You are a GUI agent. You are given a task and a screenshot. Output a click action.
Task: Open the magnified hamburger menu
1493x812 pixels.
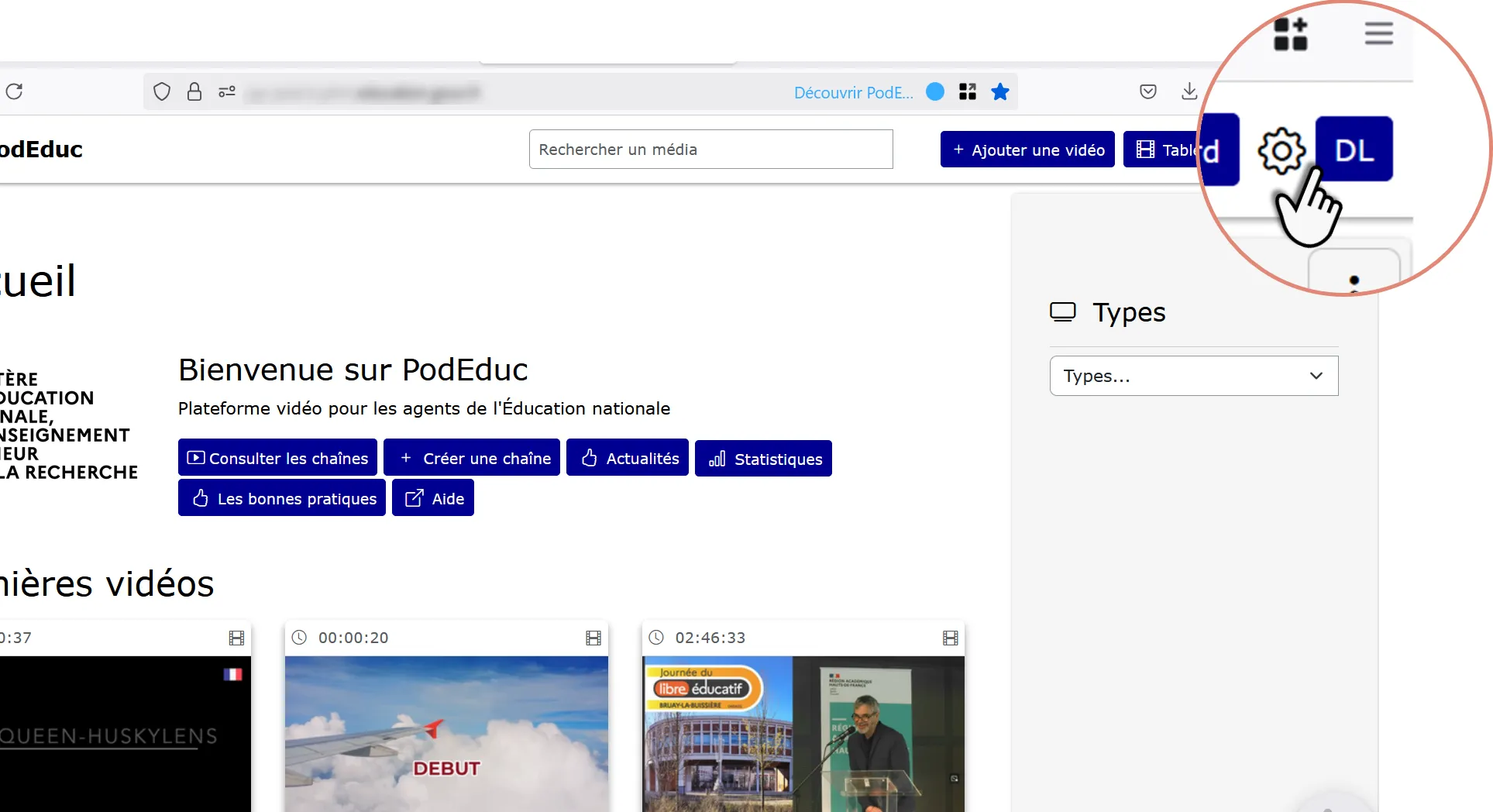(1379, 33)
